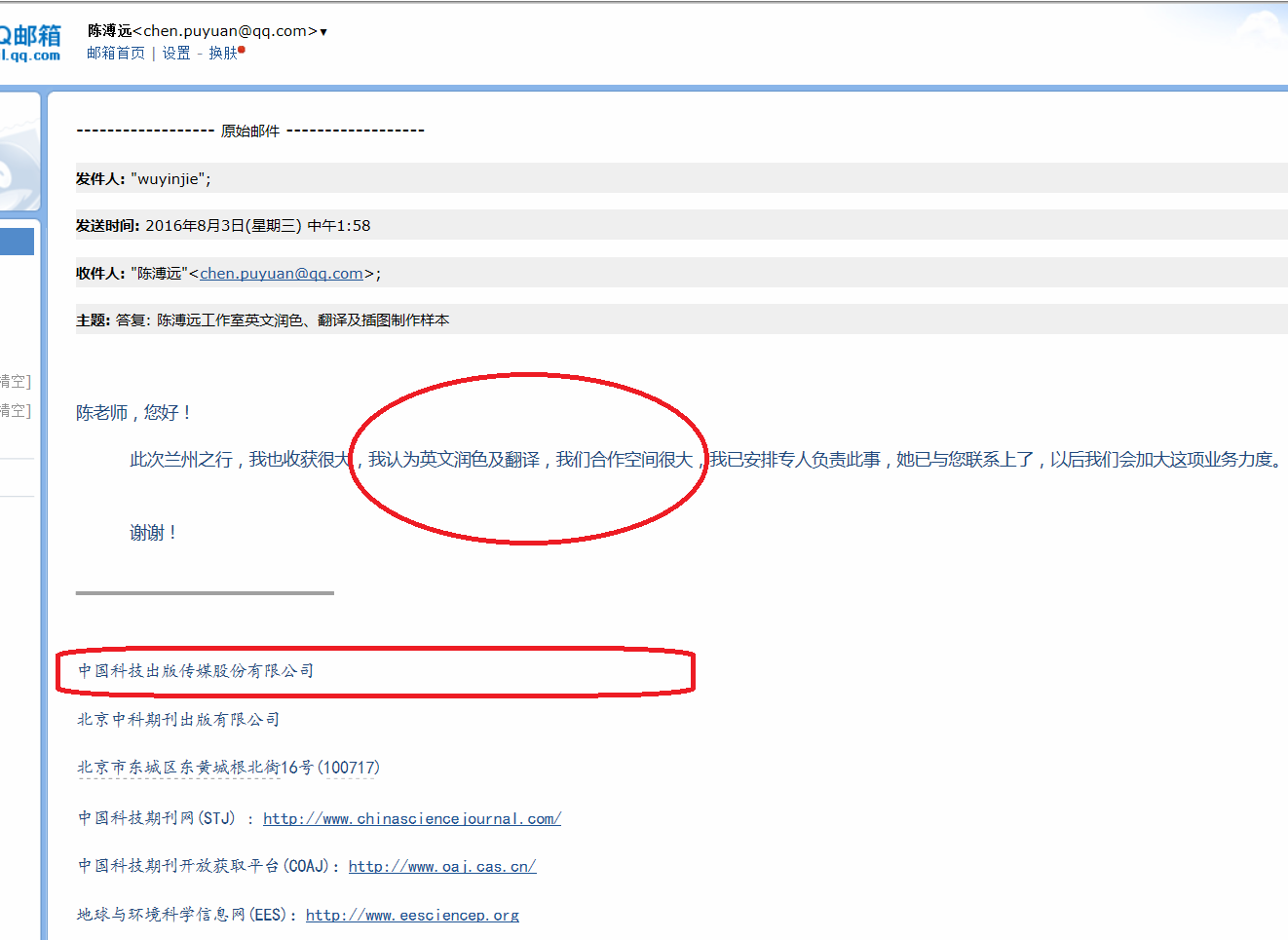The image size is (1288, 940).
Task: Select the blue highlighted sidebar item
Action: (16, 242)
